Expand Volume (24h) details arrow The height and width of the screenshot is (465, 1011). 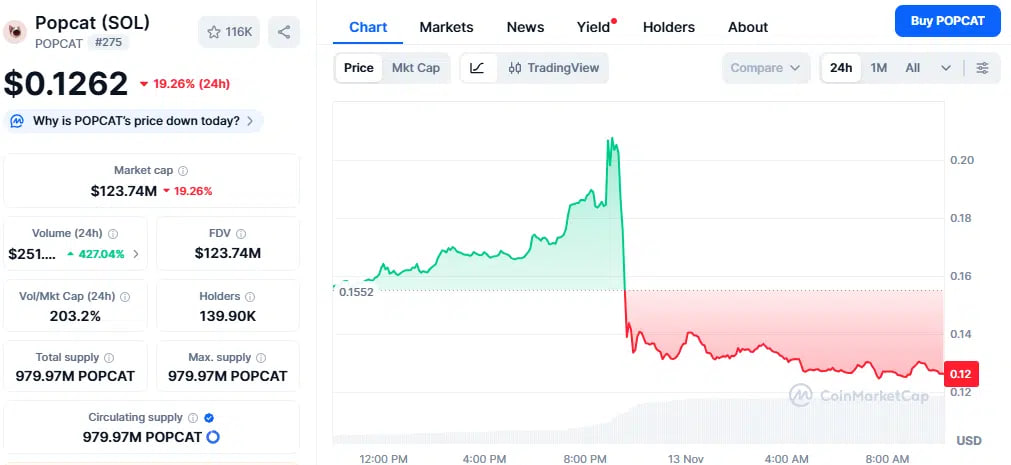click(x=135, y=254)
